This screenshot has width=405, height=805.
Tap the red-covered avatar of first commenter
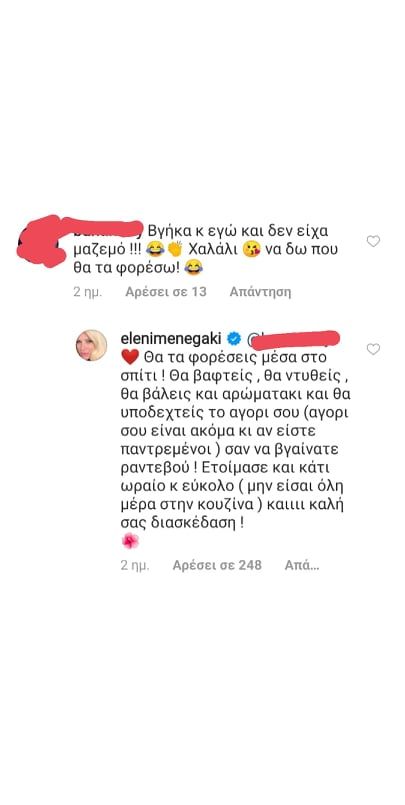tap(38, 243)
